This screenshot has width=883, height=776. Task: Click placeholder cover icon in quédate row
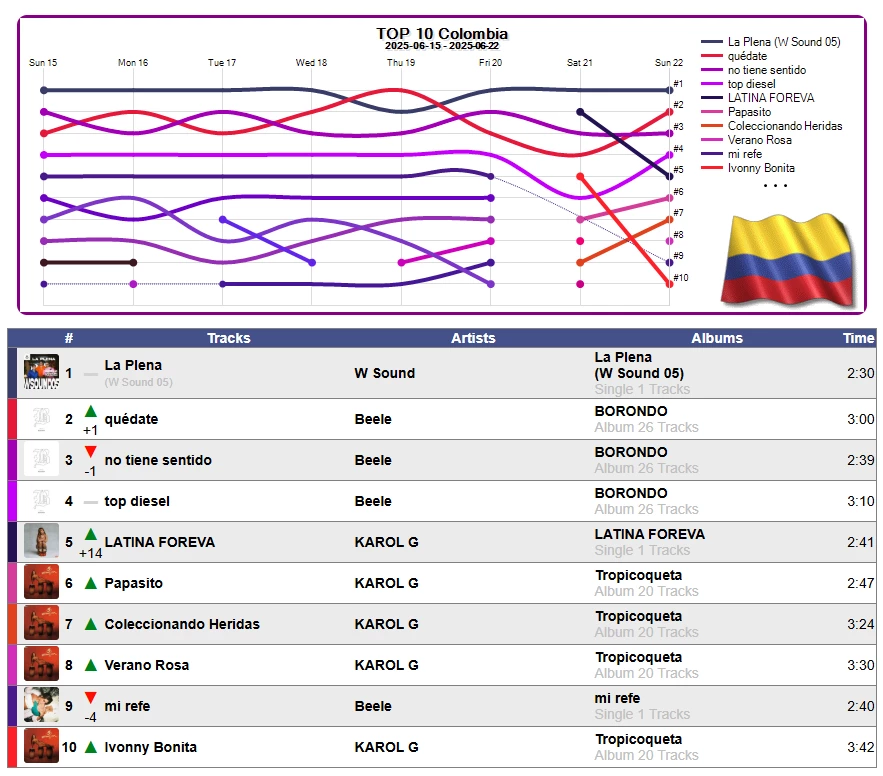click(x=41, y=419)
